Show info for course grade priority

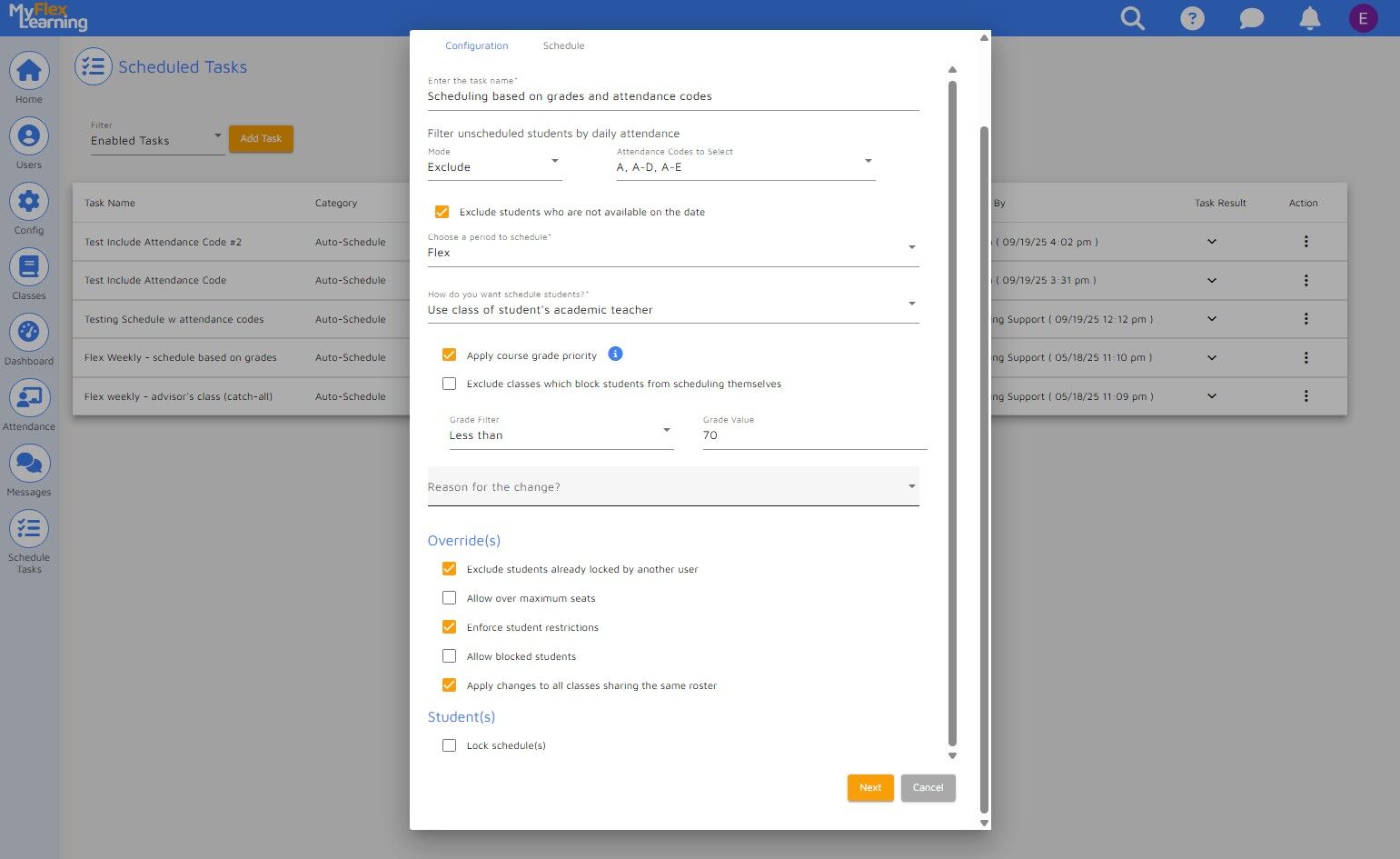pyautogui.click(x=615, y=354)
